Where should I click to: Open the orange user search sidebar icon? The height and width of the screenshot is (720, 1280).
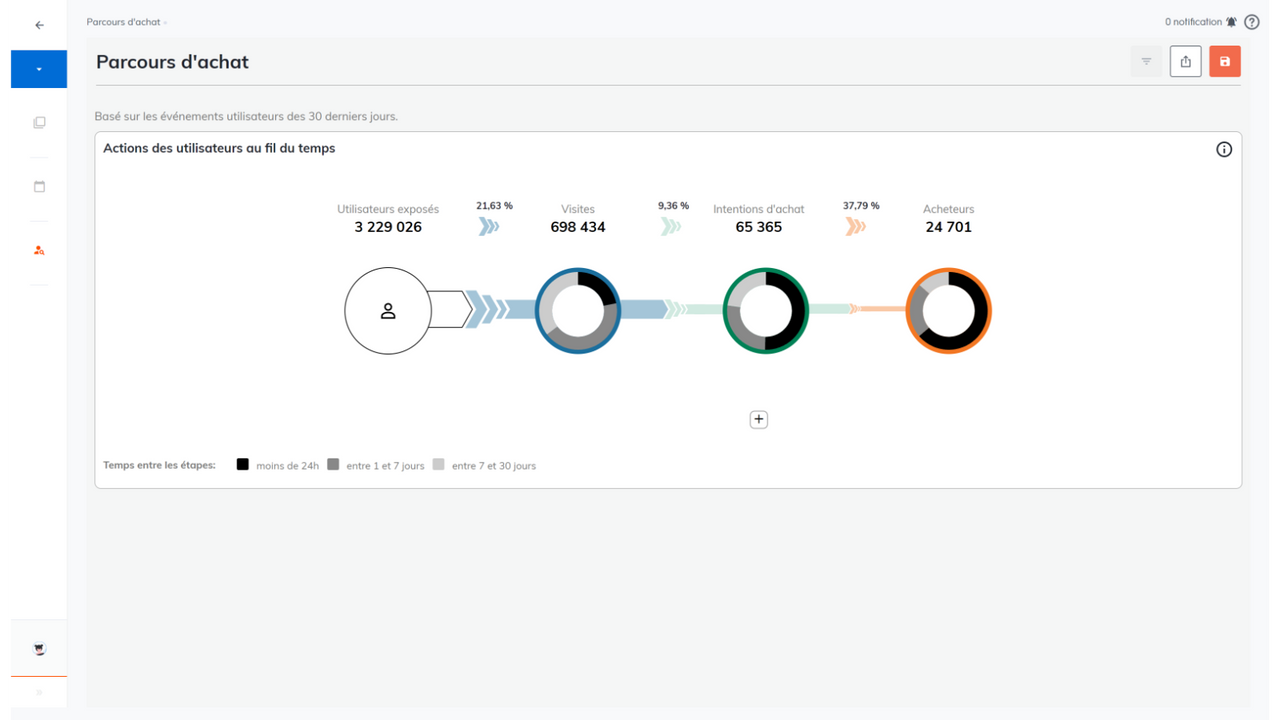pyautogui.click(x=39, y=250)
